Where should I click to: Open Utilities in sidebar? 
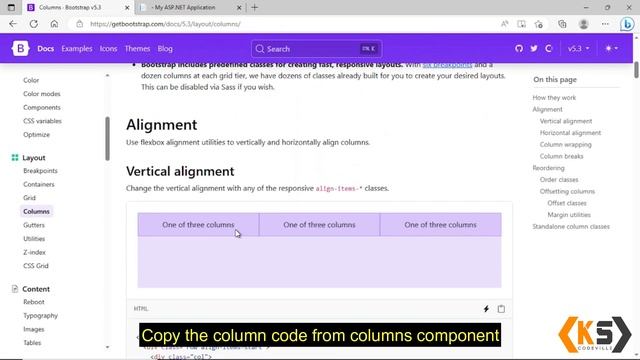(34, 239)
